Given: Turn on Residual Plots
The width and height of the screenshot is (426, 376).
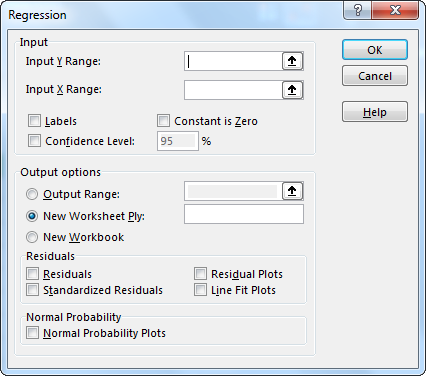Looking at the screenshot, I should pos(200,274).
